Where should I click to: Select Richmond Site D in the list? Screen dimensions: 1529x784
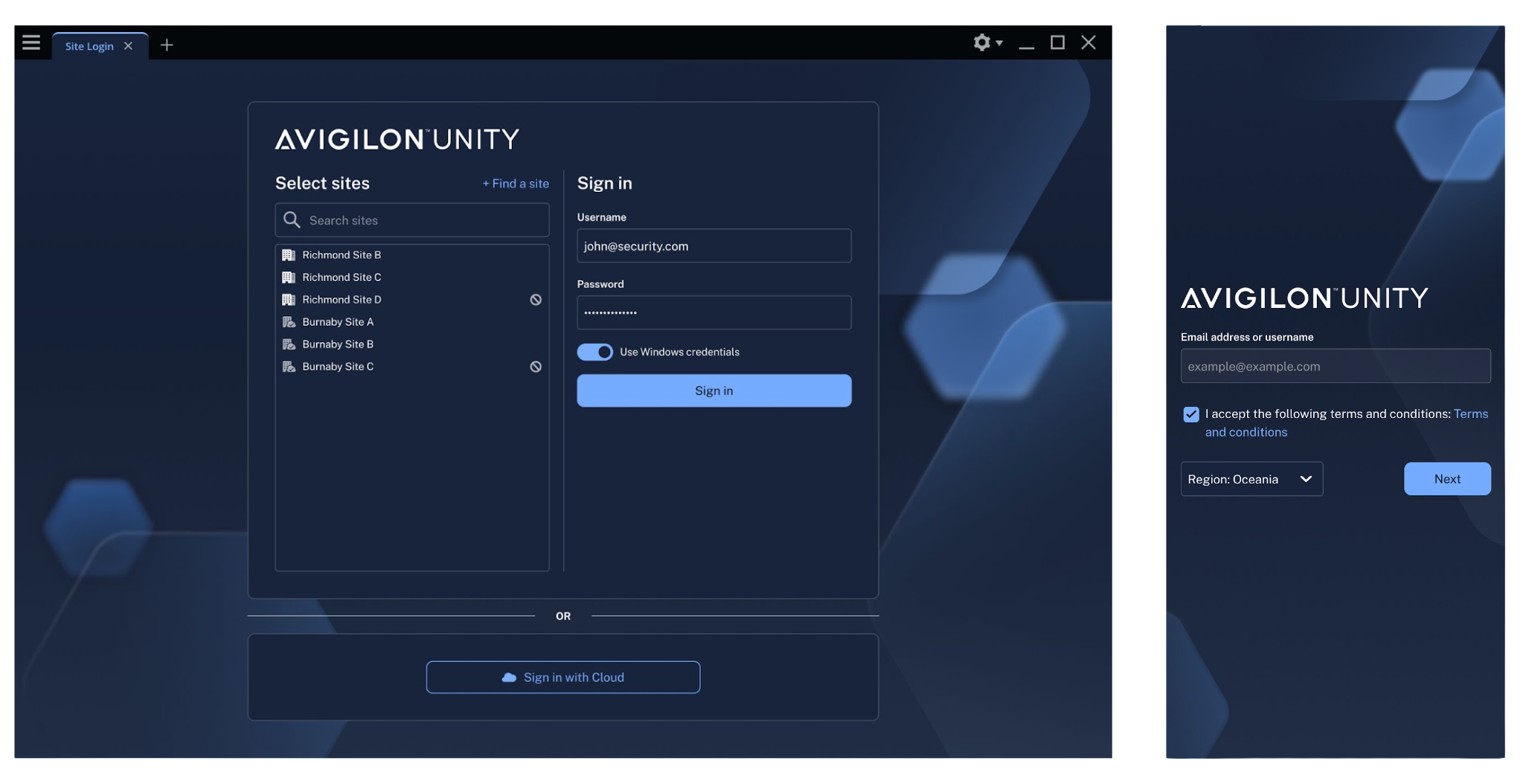[x=412, y=300]
